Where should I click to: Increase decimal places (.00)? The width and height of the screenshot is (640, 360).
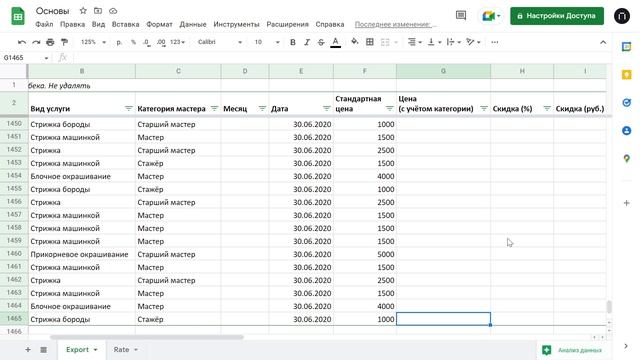click(x=161, y=42)
